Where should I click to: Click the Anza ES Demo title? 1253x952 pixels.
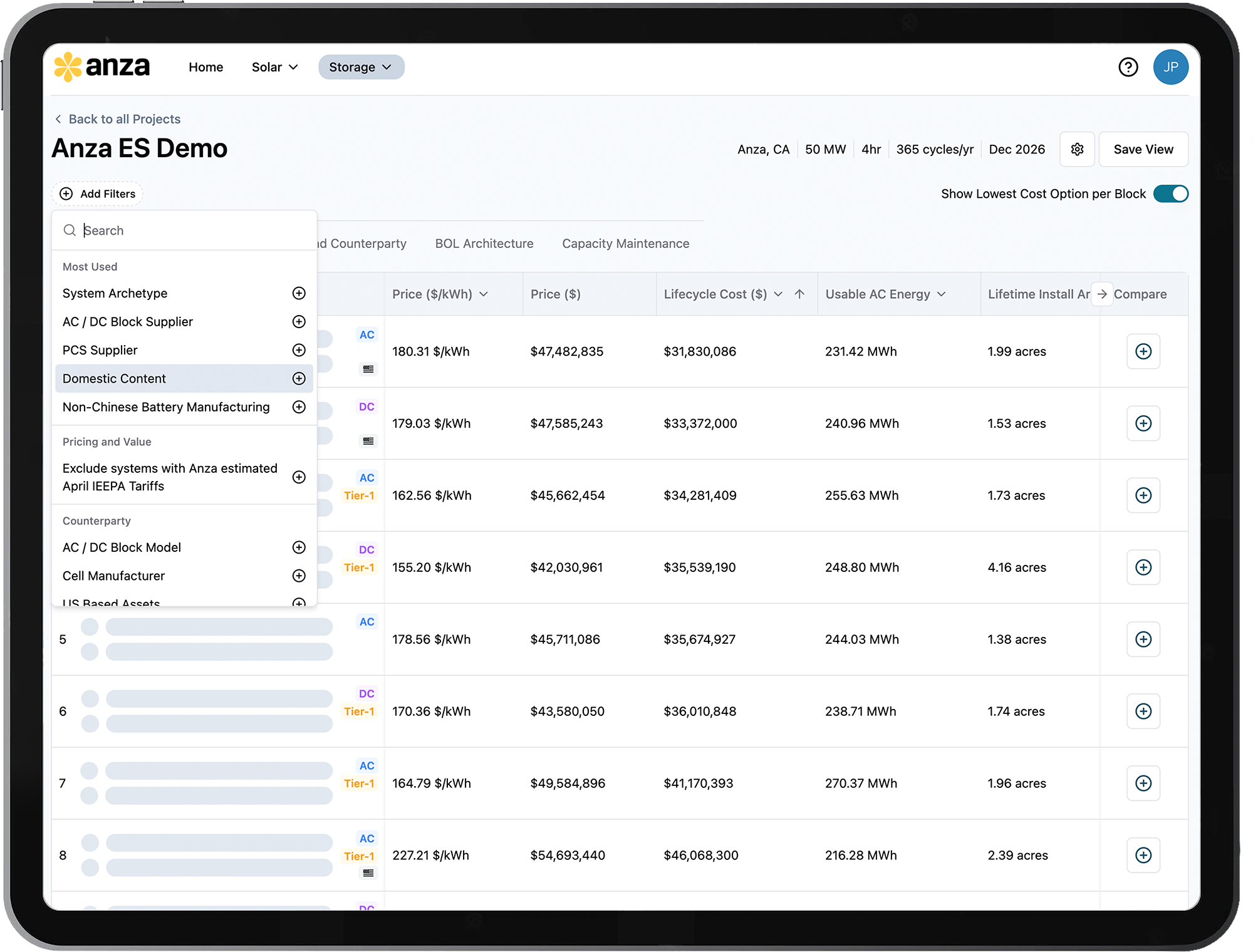140,148
